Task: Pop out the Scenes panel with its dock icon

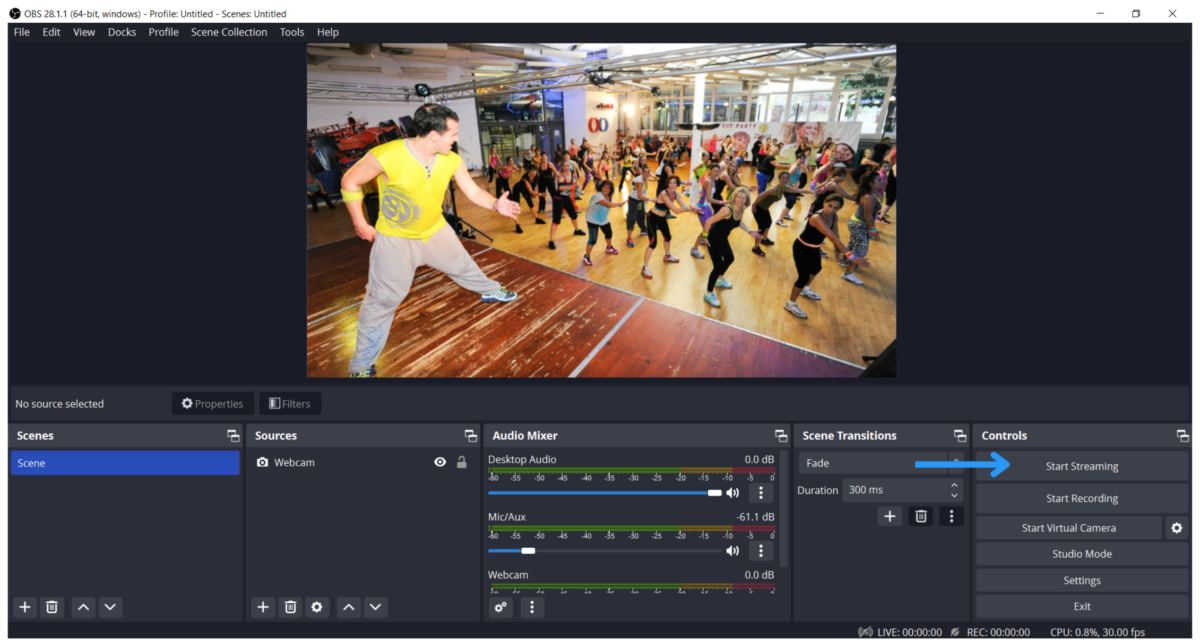Action: click(232, 435)
